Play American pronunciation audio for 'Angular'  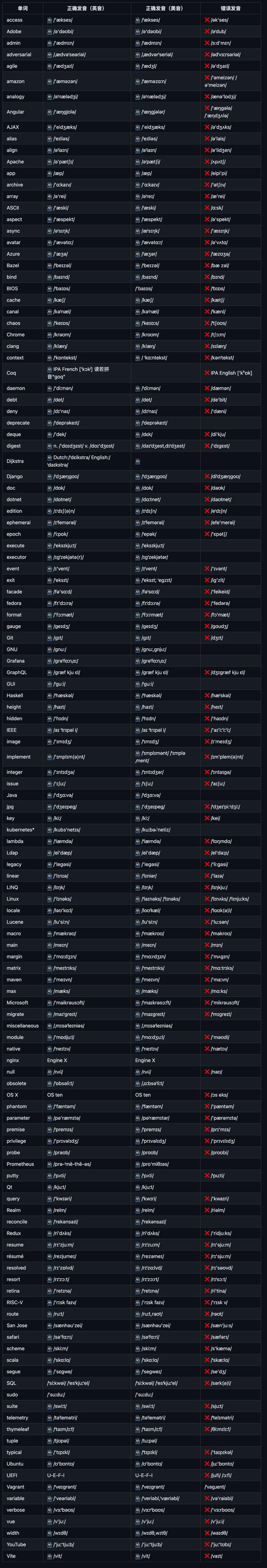[x=137, y=112]
